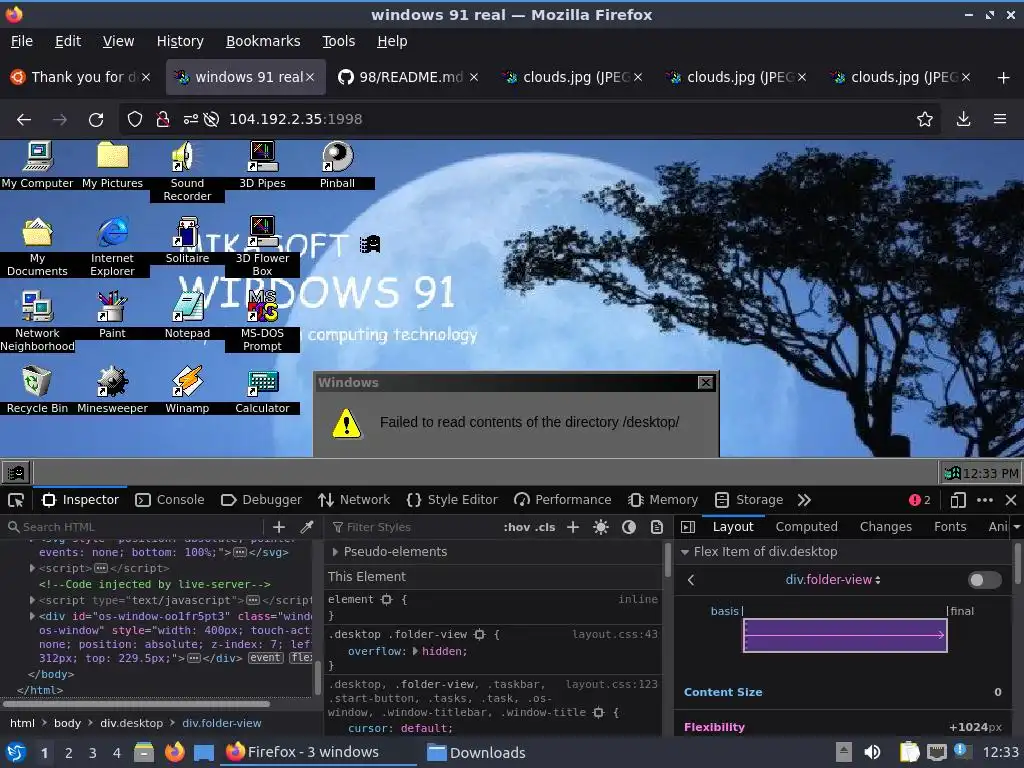Screen dimensions: 1024x768
Task: Click the event badge on div
Action: (265, 658)
